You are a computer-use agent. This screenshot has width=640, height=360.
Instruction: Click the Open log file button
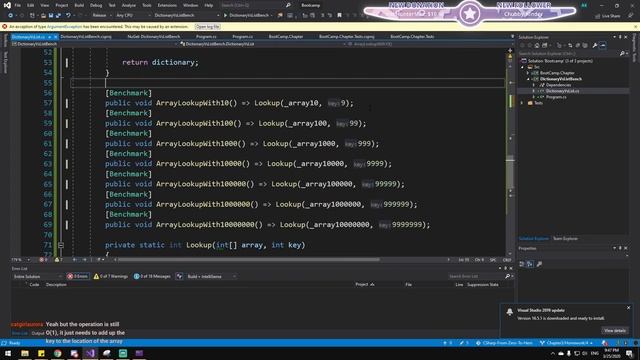(x=207, y=27)
